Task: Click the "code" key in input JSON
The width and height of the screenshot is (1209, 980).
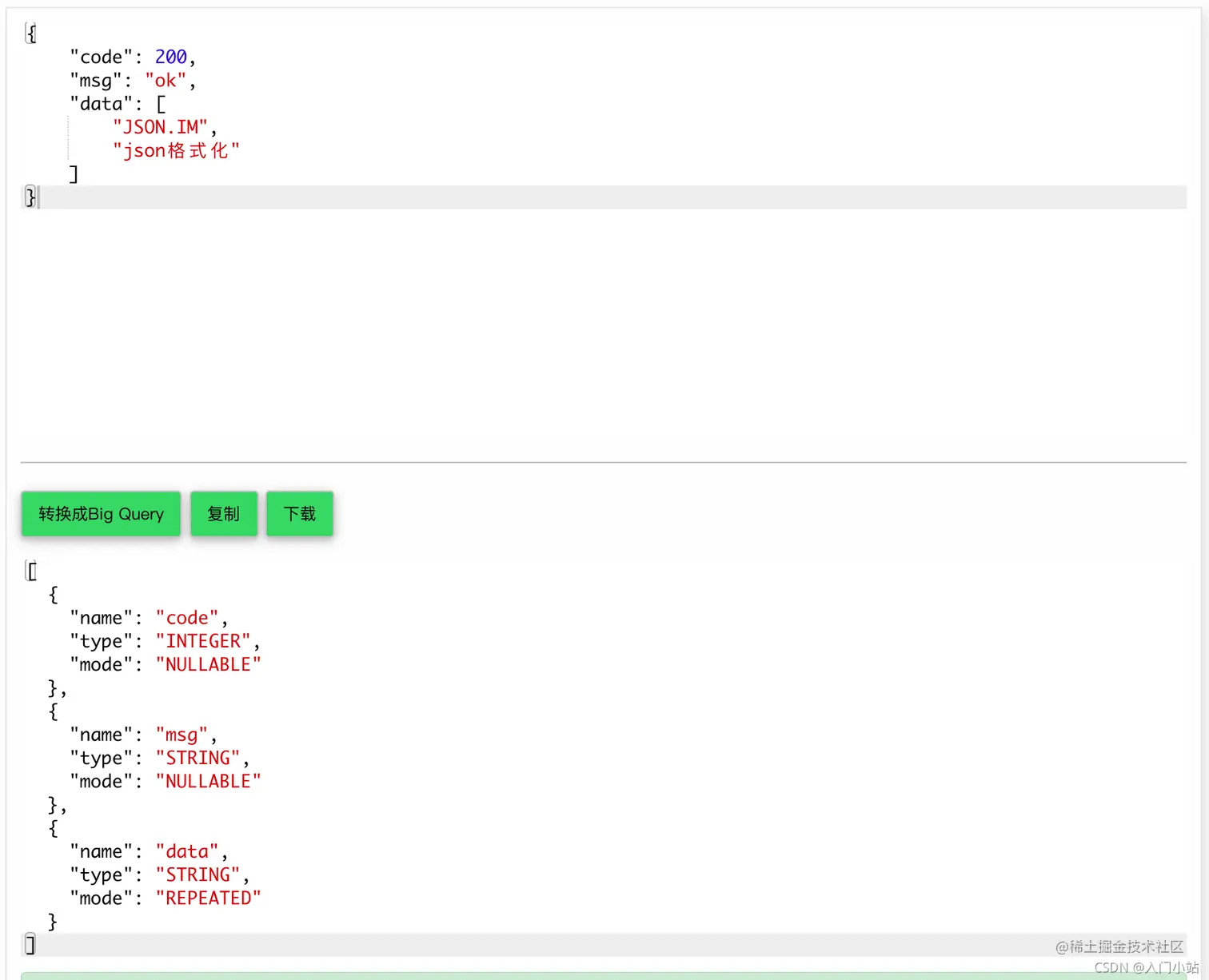Action: coord(101,57)
